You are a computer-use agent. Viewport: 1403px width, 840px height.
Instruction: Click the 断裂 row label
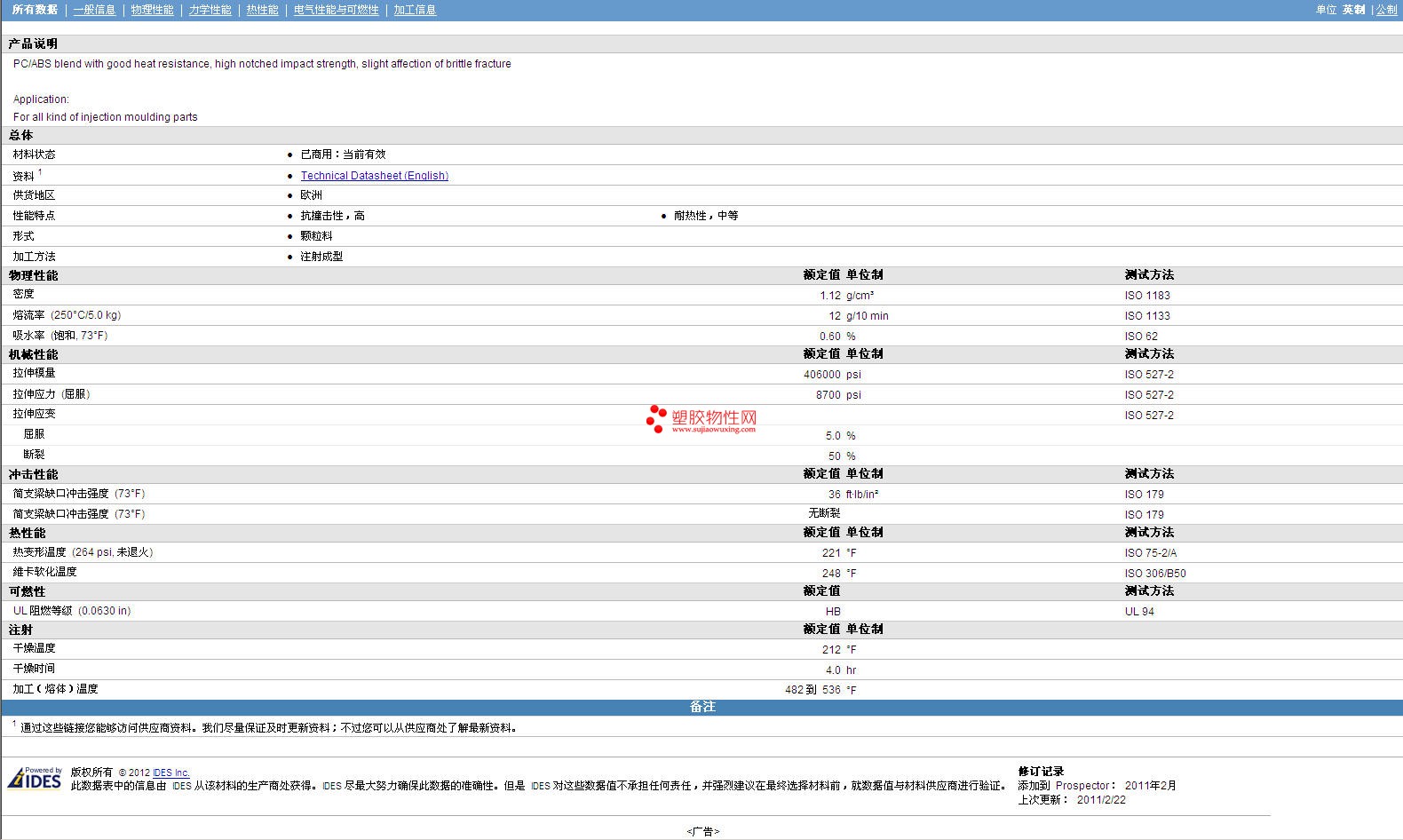tap(34, 455)
